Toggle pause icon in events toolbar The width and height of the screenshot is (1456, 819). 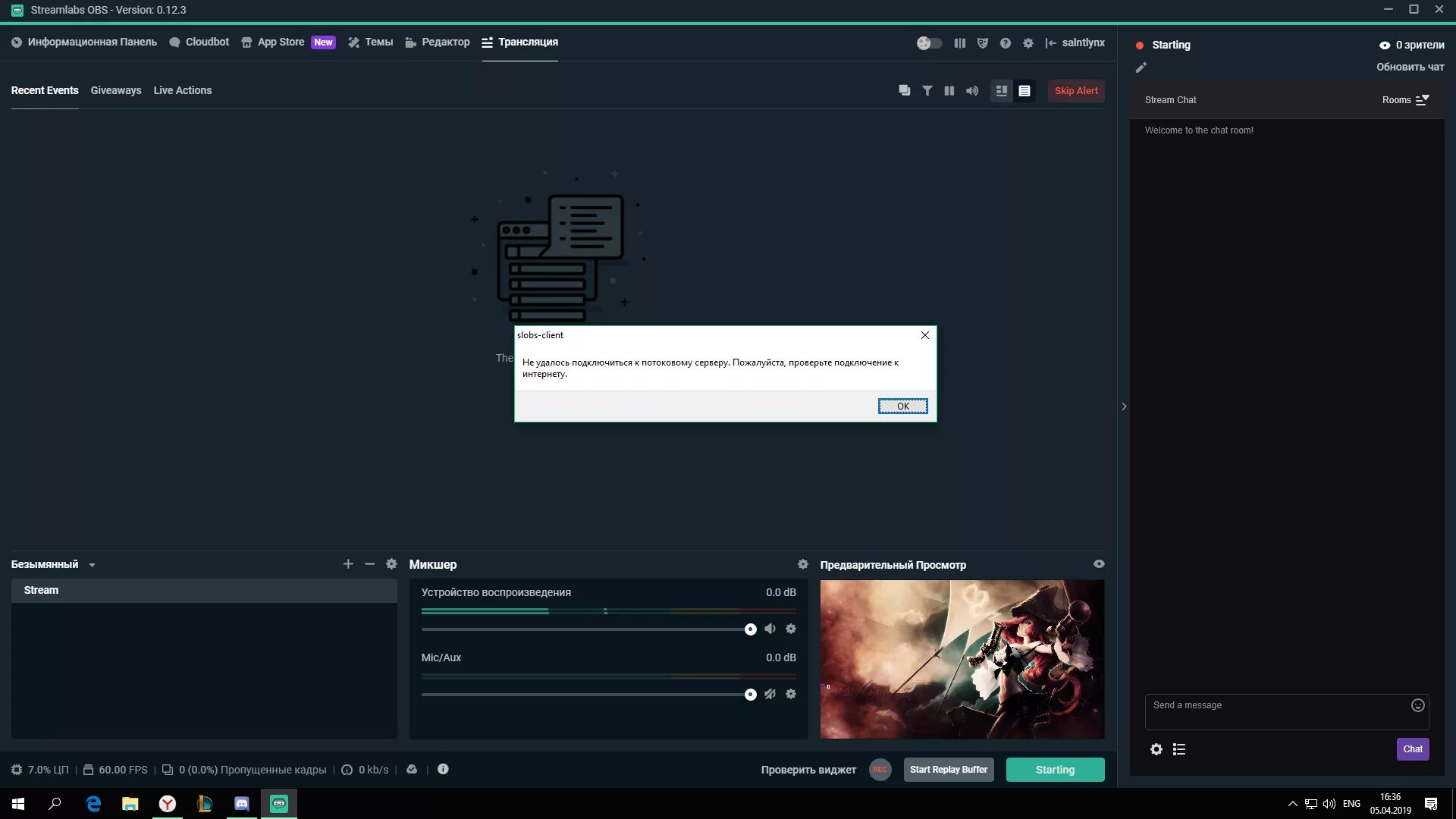click(949, 91)
